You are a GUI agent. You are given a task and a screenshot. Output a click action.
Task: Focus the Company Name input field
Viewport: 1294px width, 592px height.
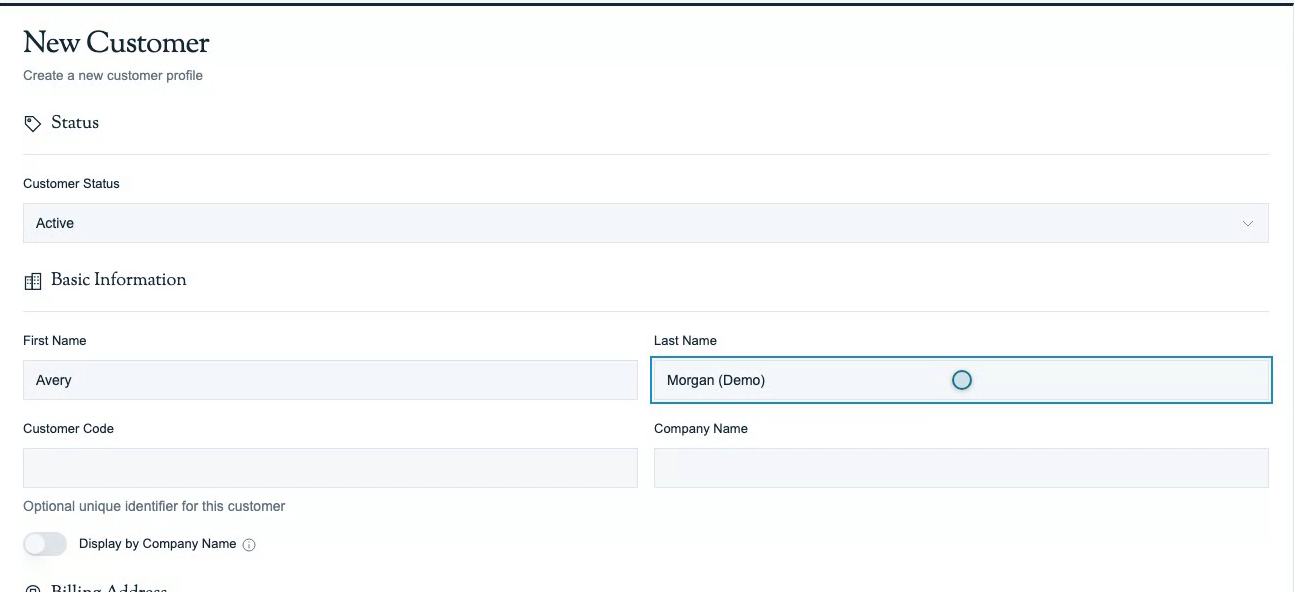tap(961, 468)
